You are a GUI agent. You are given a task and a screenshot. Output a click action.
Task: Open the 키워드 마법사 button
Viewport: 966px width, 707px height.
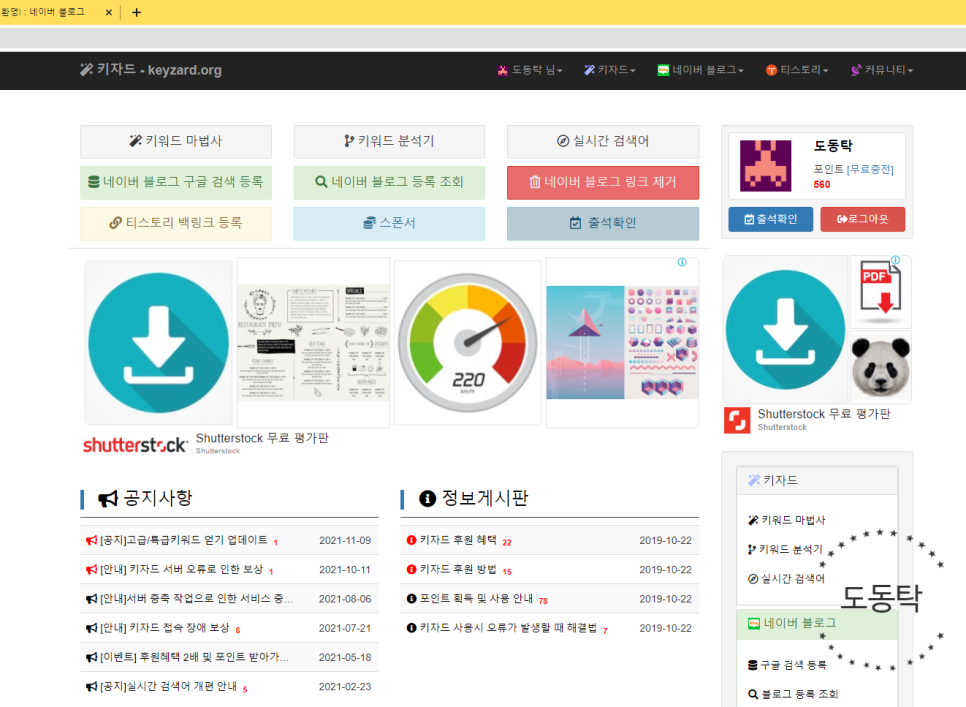point(176,141)
